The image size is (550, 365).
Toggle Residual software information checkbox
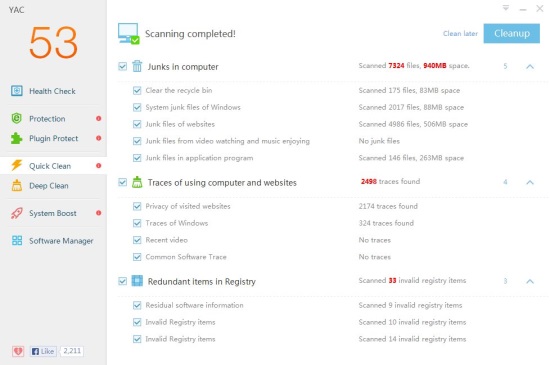click(x=137, y=305)
